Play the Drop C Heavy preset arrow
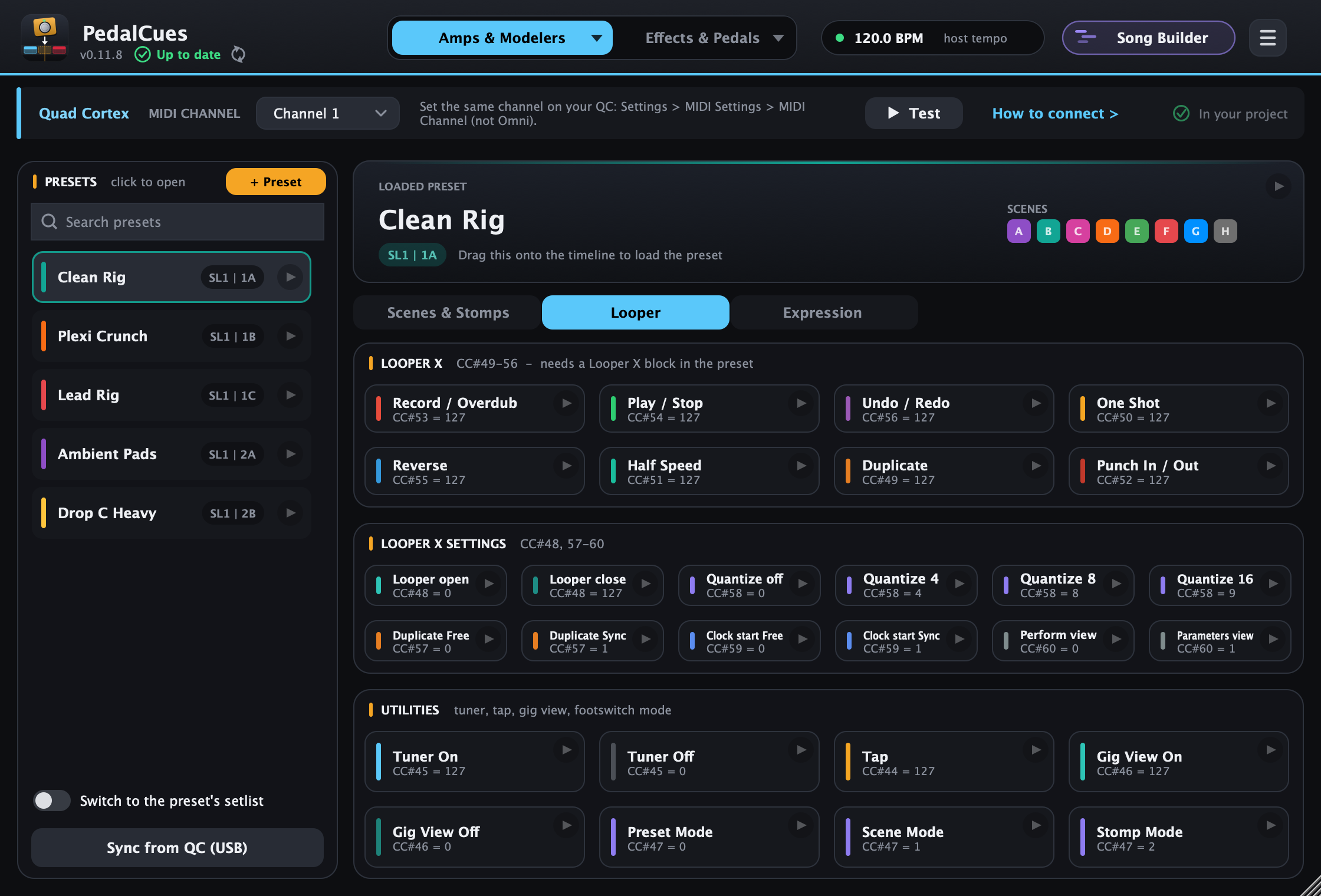The height and width of the screenshot is (896, 1321). (290, 513)
